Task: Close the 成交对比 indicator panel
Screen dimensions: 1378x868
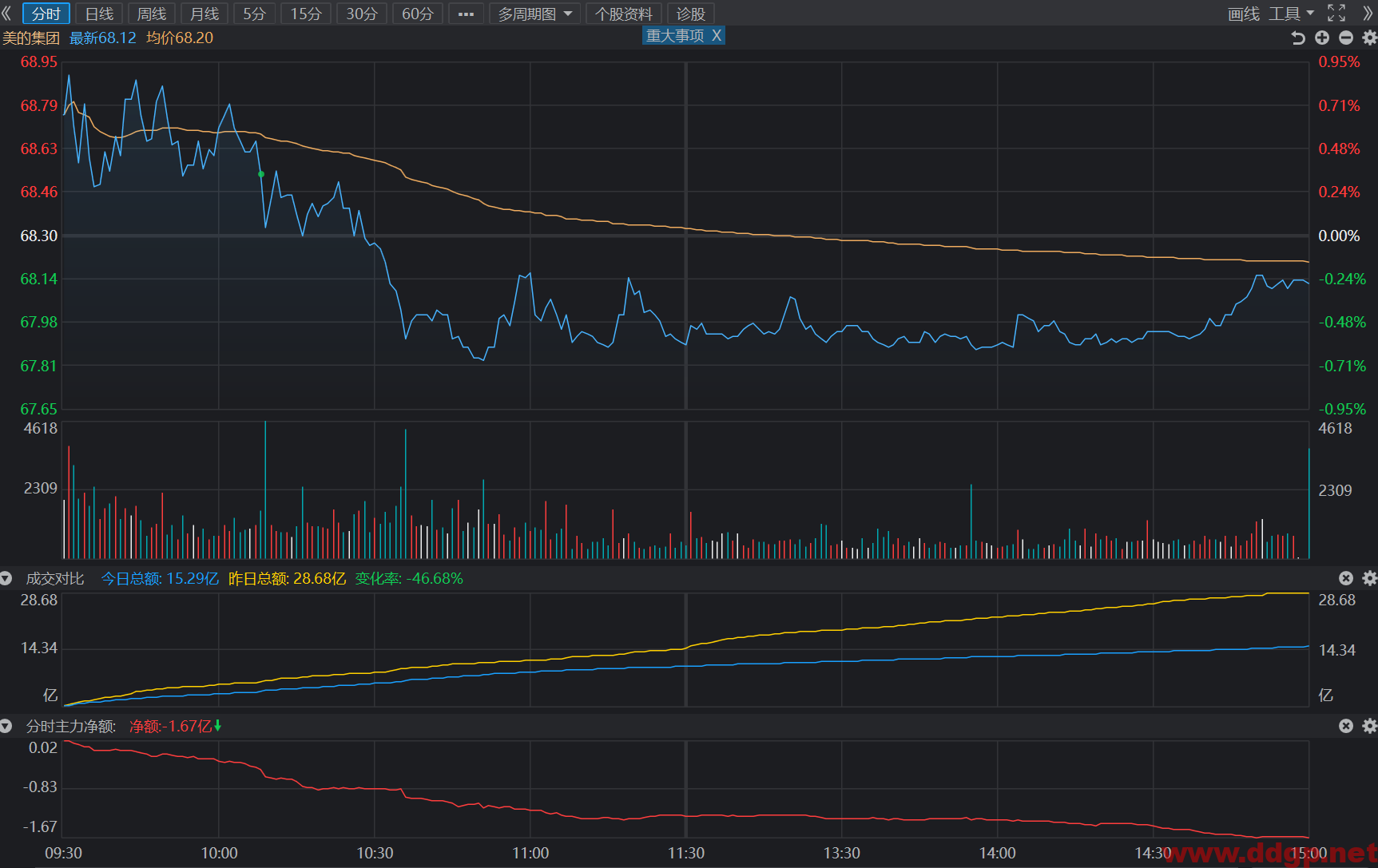Action: [1346, 578]
